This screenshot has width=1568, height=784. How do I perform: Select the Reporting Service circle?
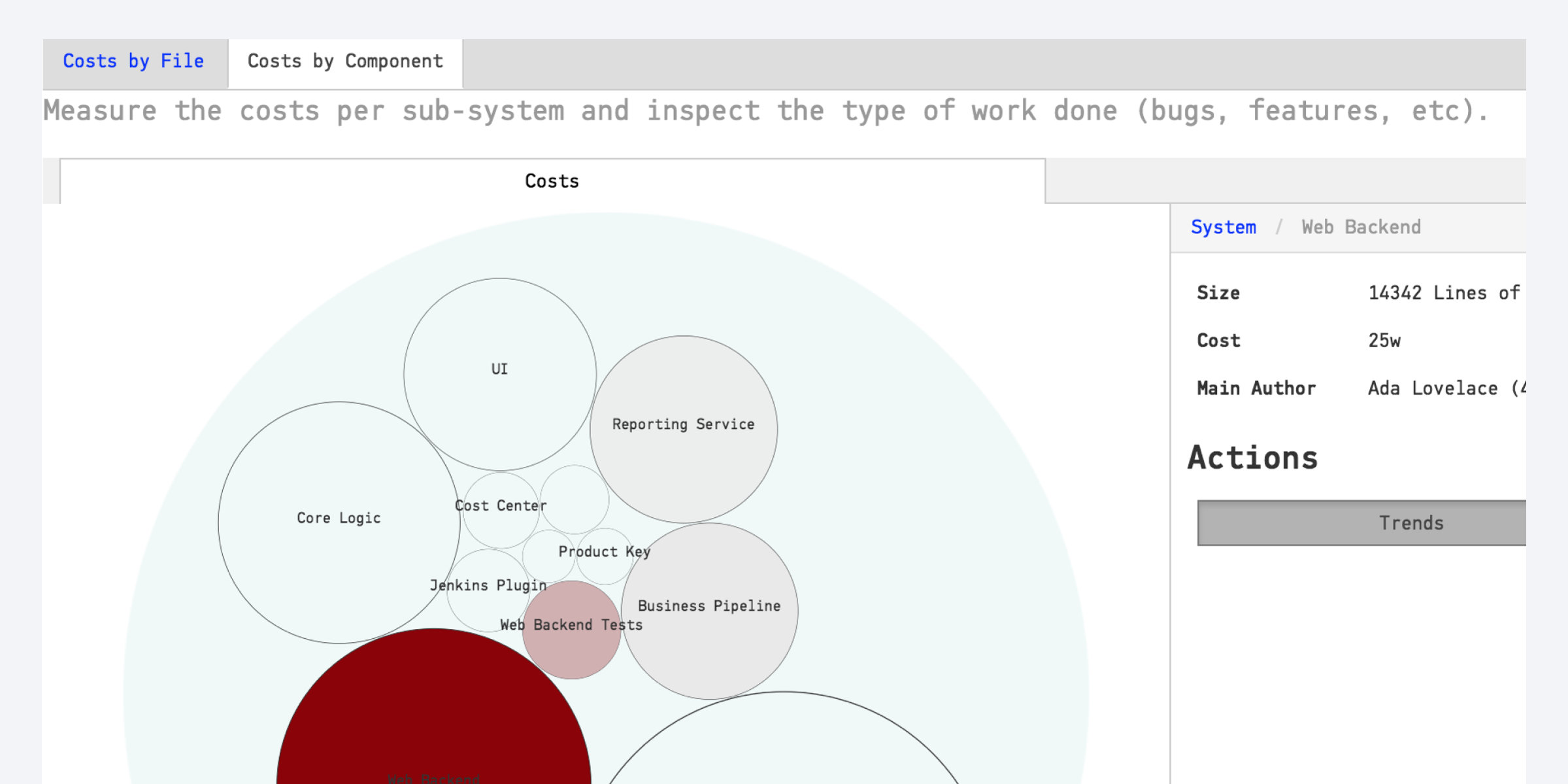coord(684,425)
